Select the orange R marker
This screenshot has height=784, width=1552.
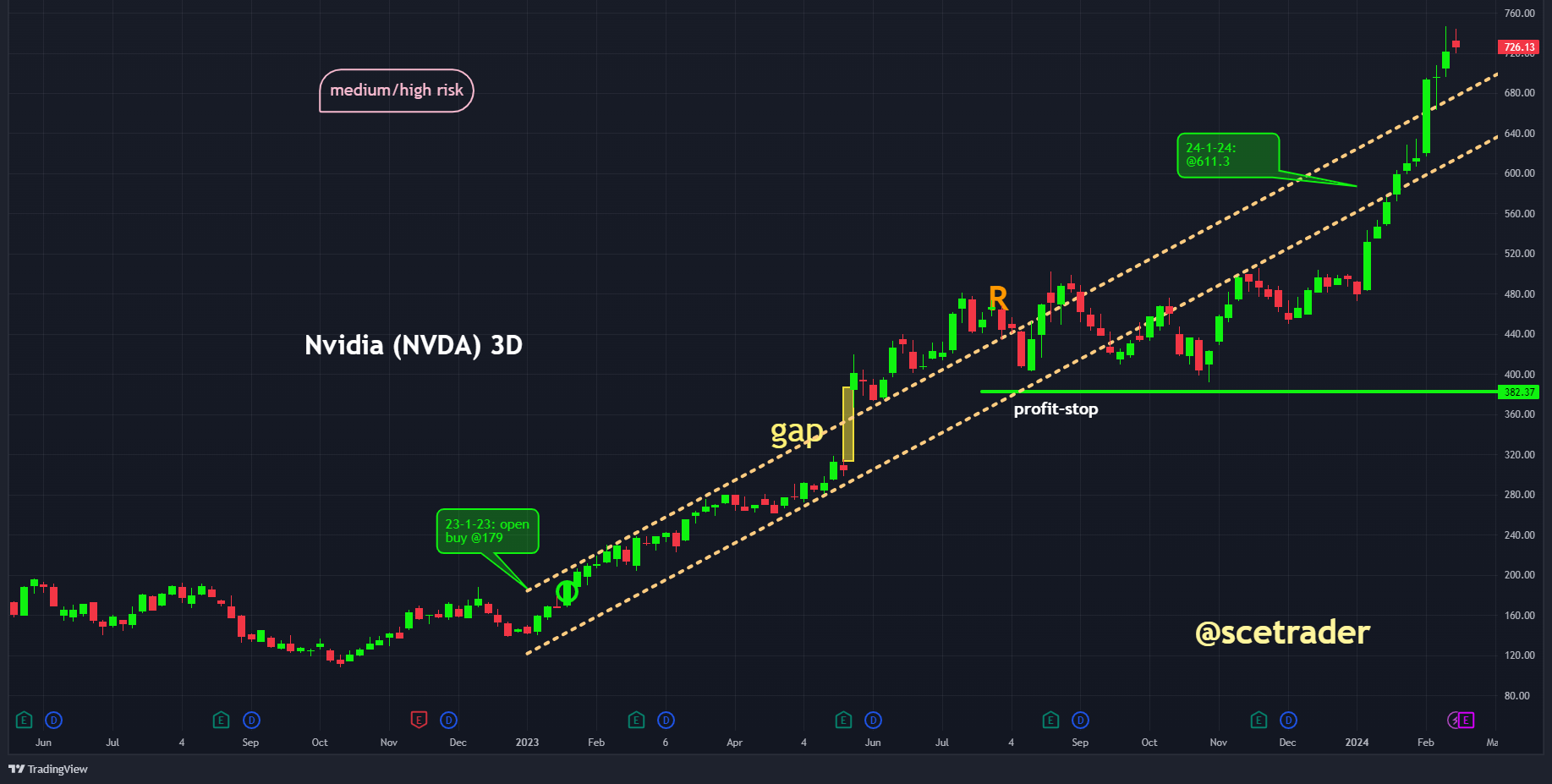pyautogui.click(x=998, y=298)
